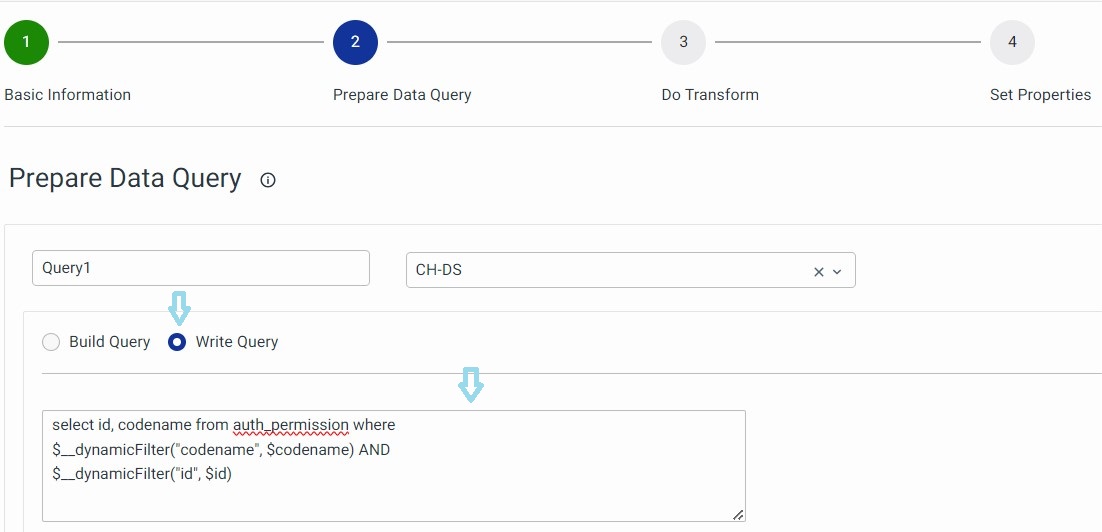Click the underlined auth_permission word
The image size is (1102, 532).
pos(290,426)
